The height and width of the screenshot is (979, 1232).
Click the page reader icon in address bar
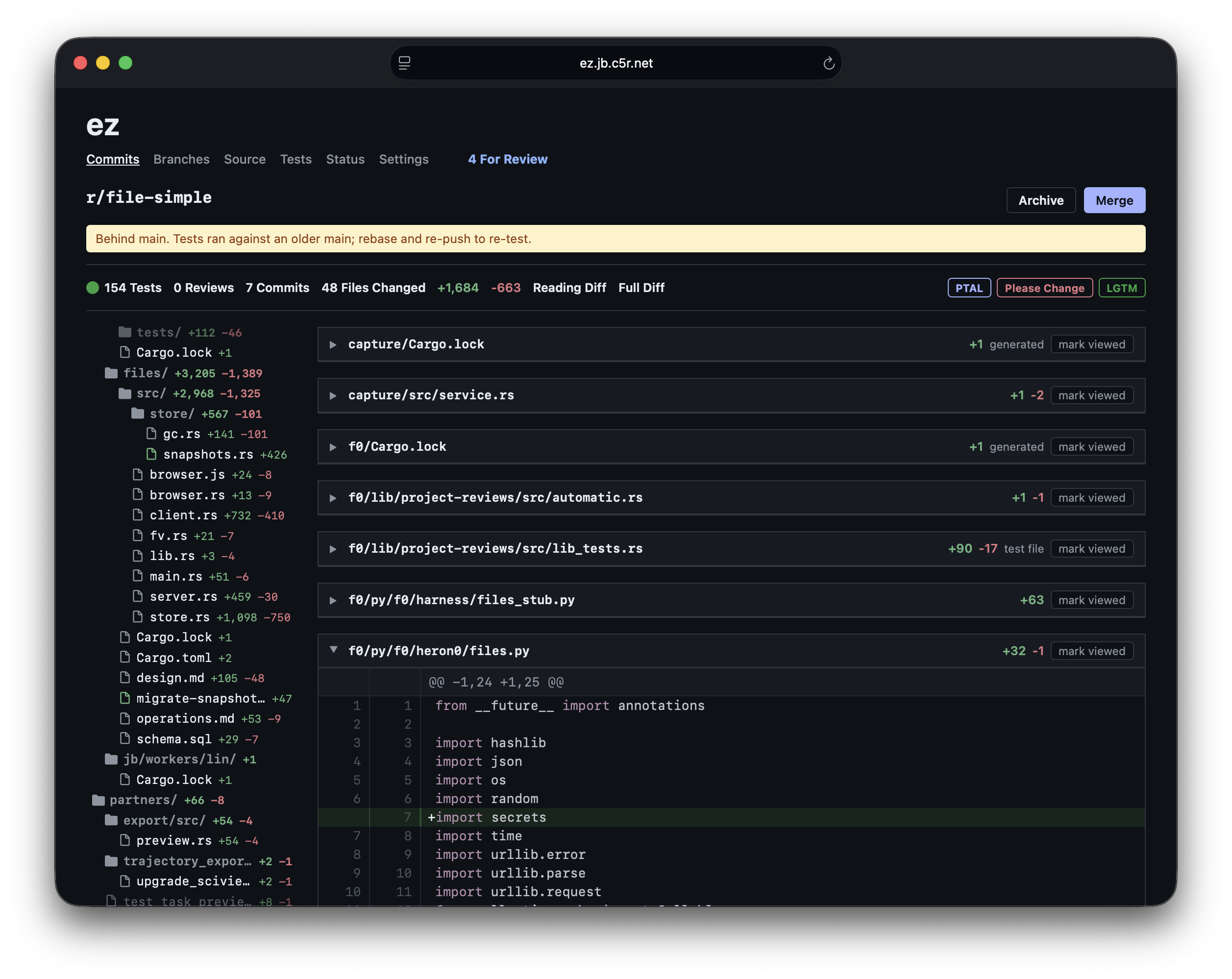[x=405, y=63]
